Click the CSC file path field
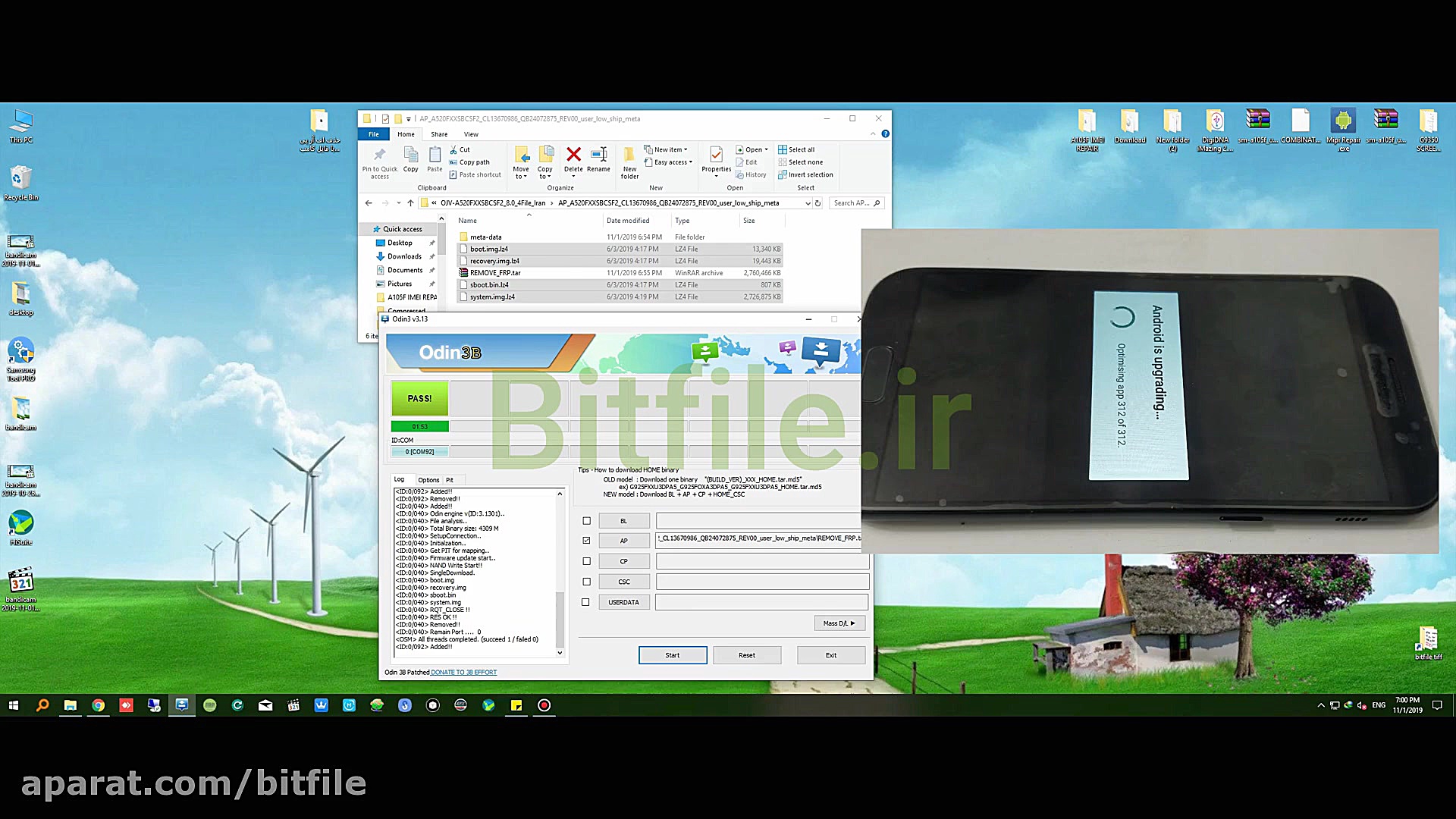This screenshot has width=1456, height=819. point(761,582)
